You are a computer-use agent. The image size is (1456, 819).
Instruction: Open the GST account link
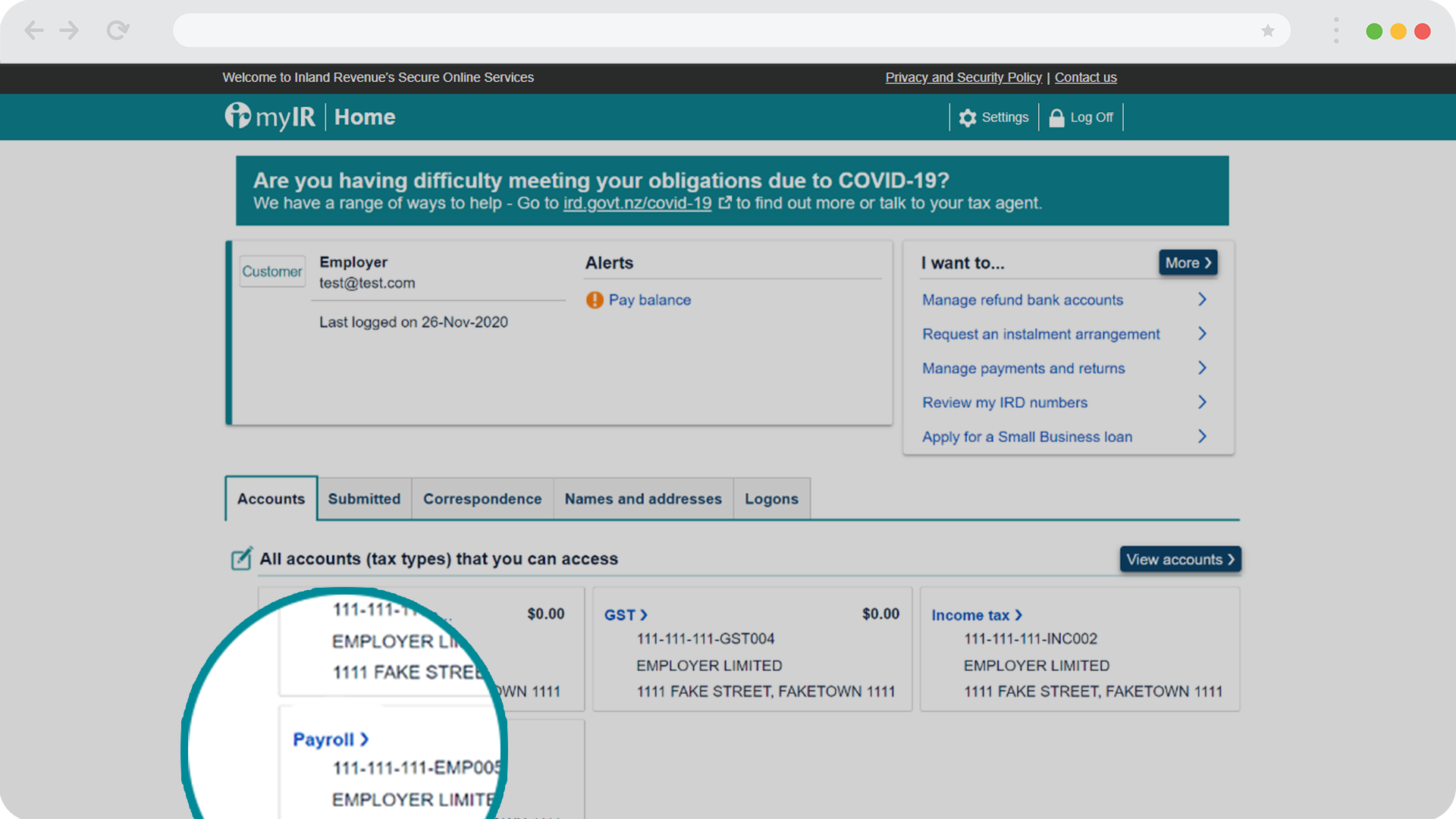coord(625,615)
